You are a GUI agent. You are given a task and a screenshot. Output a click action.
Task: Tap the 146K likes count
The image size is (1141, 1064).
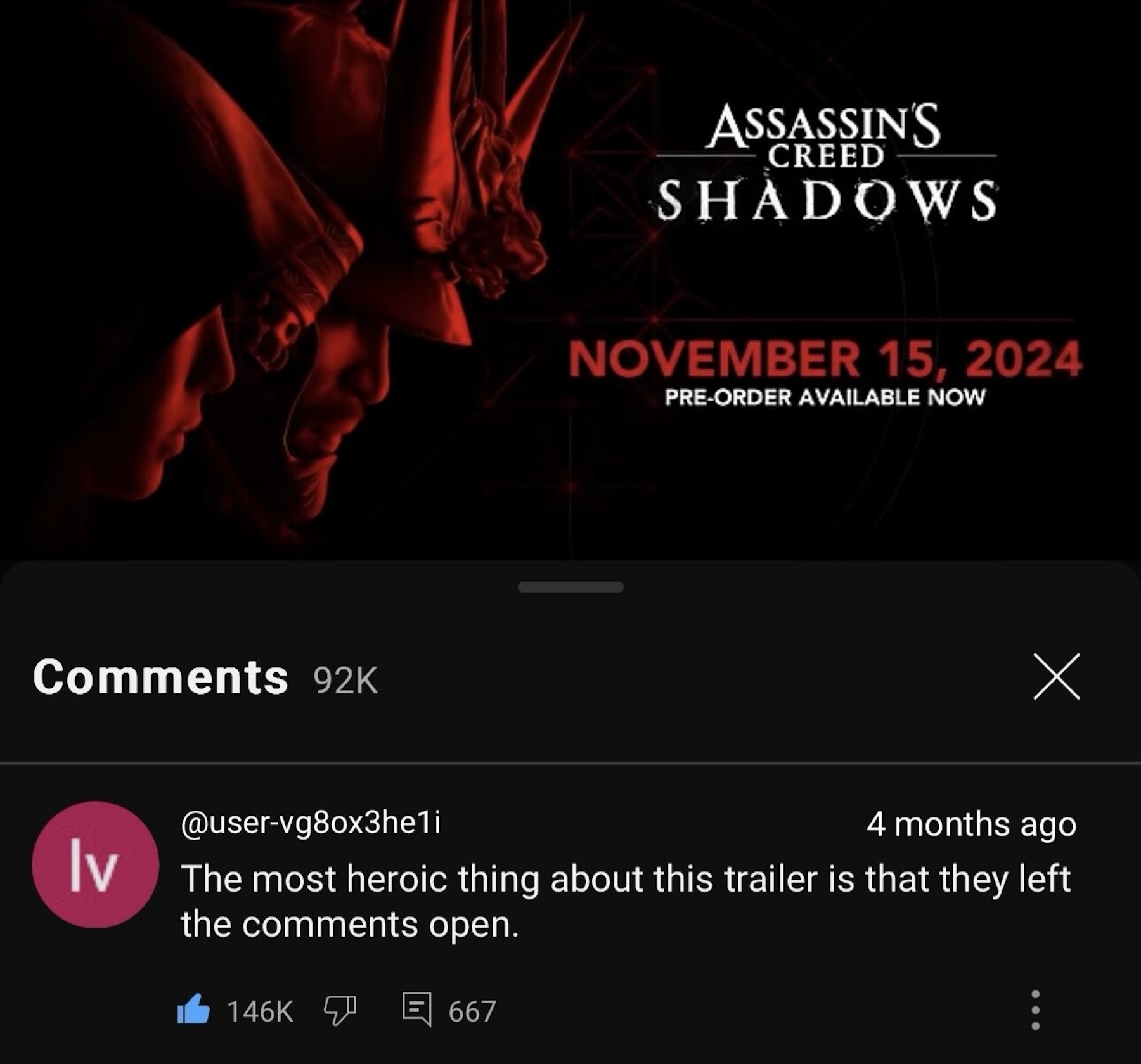coord(260,1011)
